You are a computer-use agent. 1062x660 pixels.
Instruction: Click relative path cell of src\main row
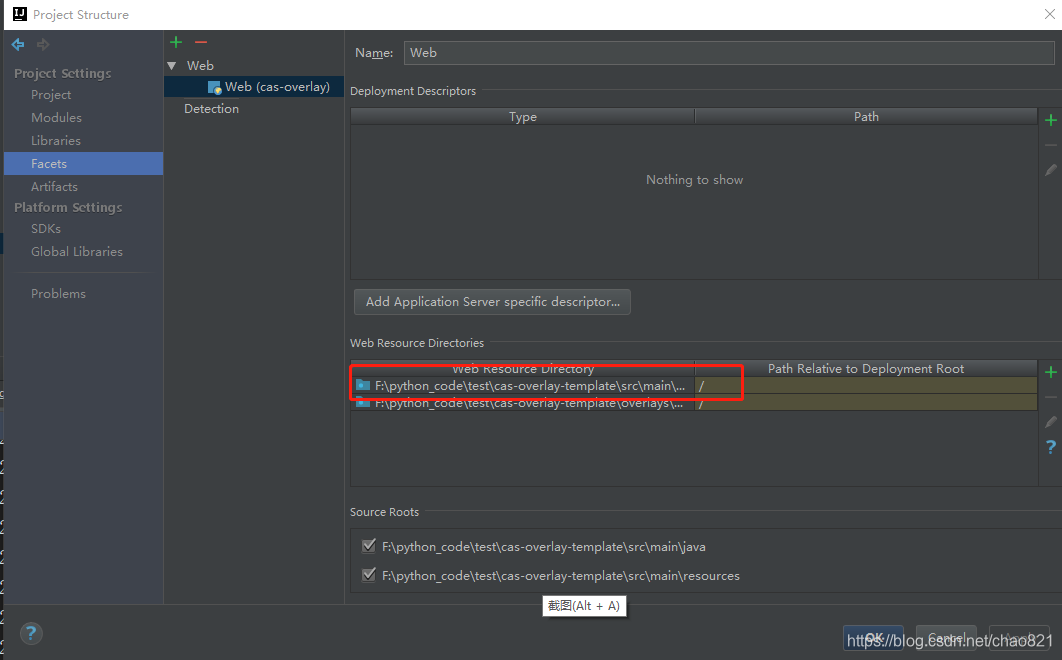(866, 386)
